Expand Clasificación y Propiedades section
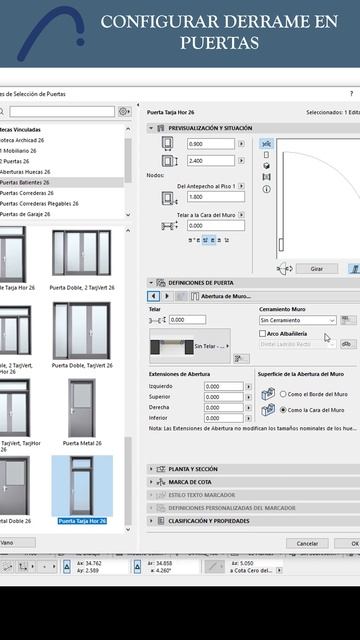The width and height of the screenshot is (360, 640). 151,521
